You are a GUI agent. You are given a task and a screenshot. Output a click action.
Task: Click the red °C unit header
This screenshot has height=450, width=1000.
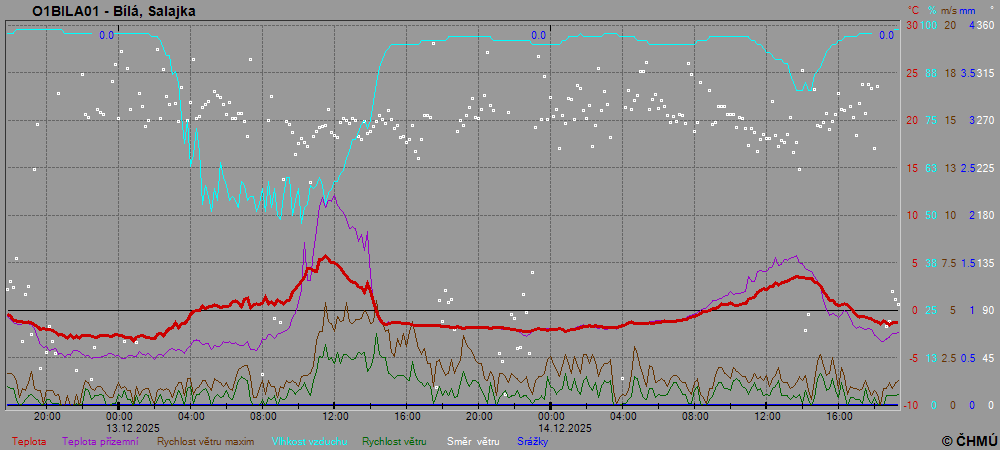point(913,10)
